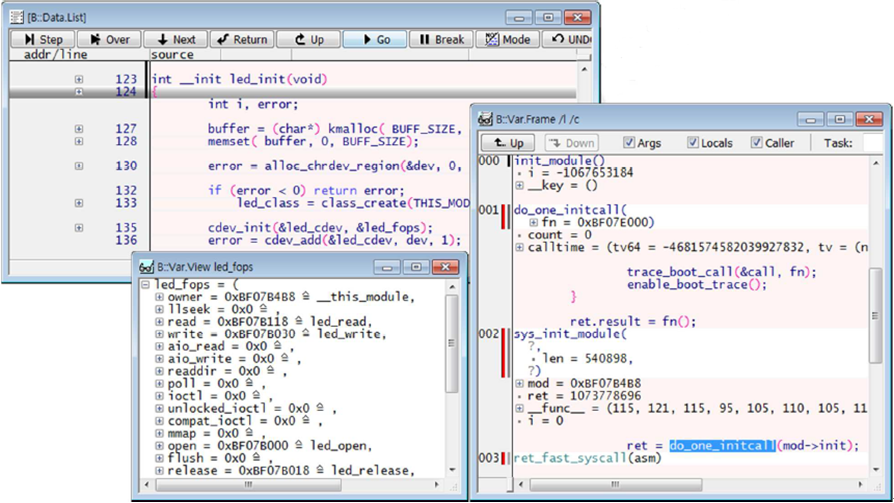Expand source line 127 in listing
894x503 pixels.
pos(79,129)
